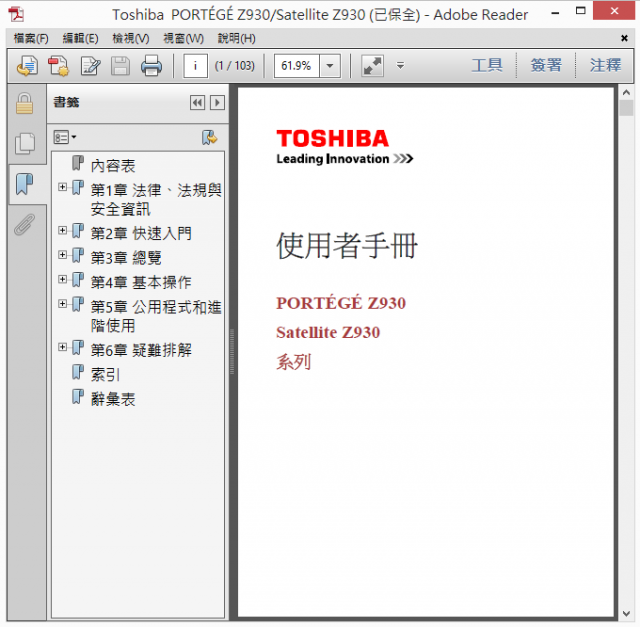The width and height of the screenshot is (640, 627).
Task: Open the 說明(H) menu
Action: point(236,38)
